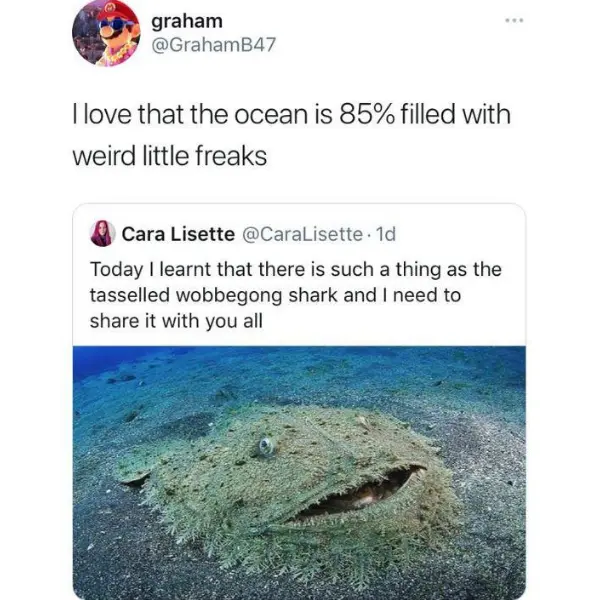Click "Today I learnt" at quoted tweet start

(146, 270)
